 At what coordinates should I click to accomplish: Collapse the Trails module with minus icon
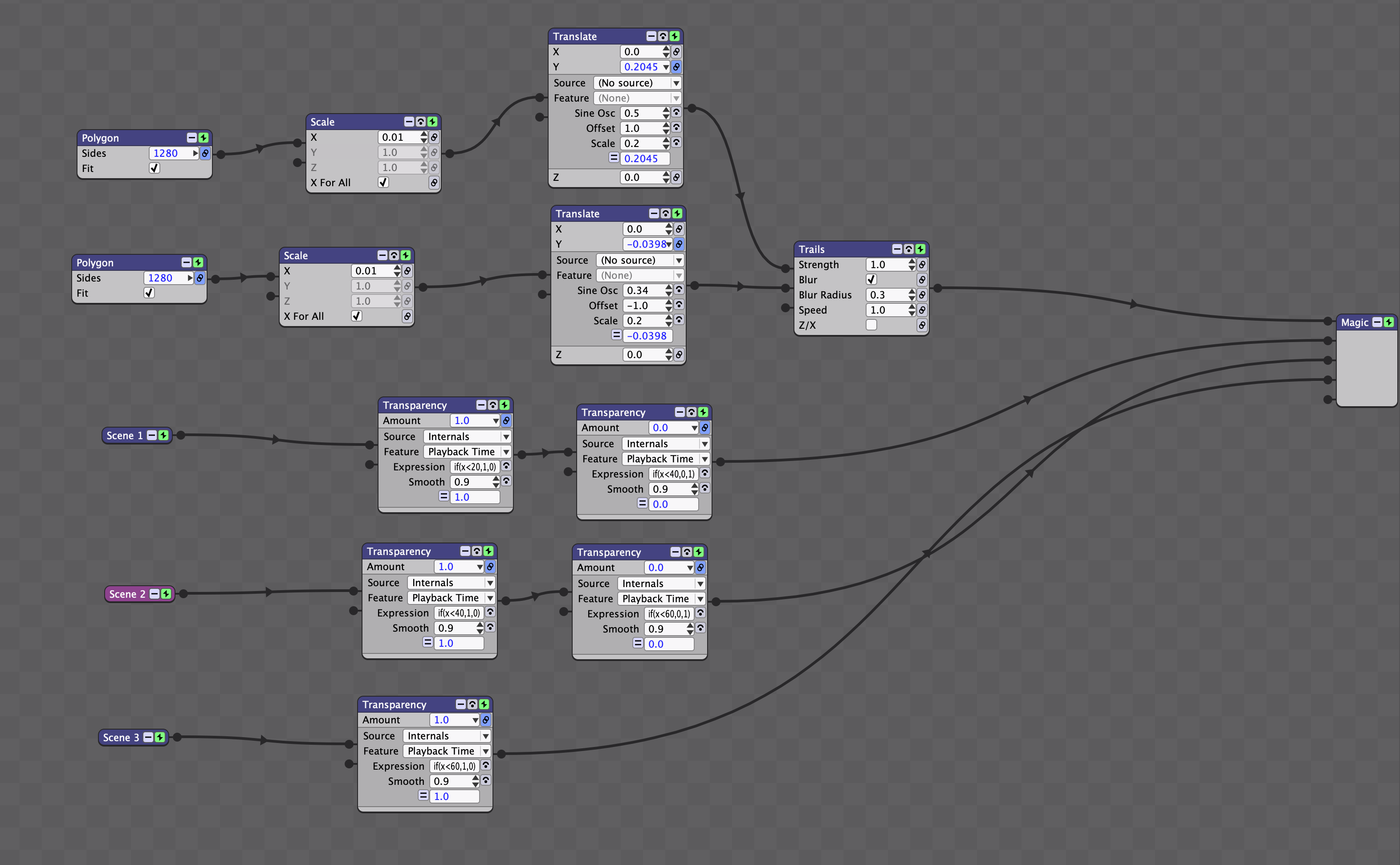(897, 249)
